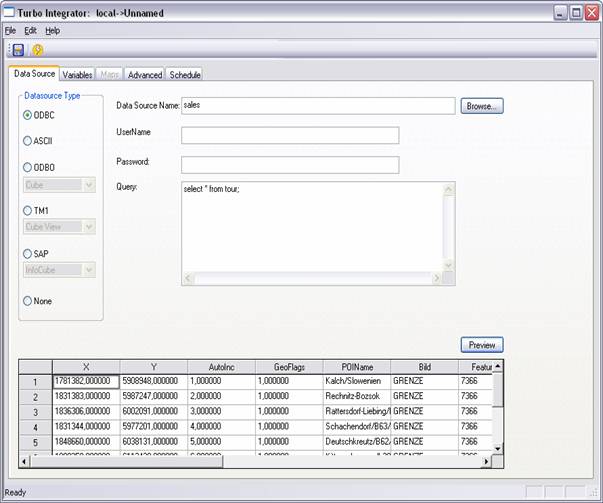This screenshot has height=503, width=603.
Task: Click the horizontal scrollbar right arrow in preview grid
Action: pos(487,462)
